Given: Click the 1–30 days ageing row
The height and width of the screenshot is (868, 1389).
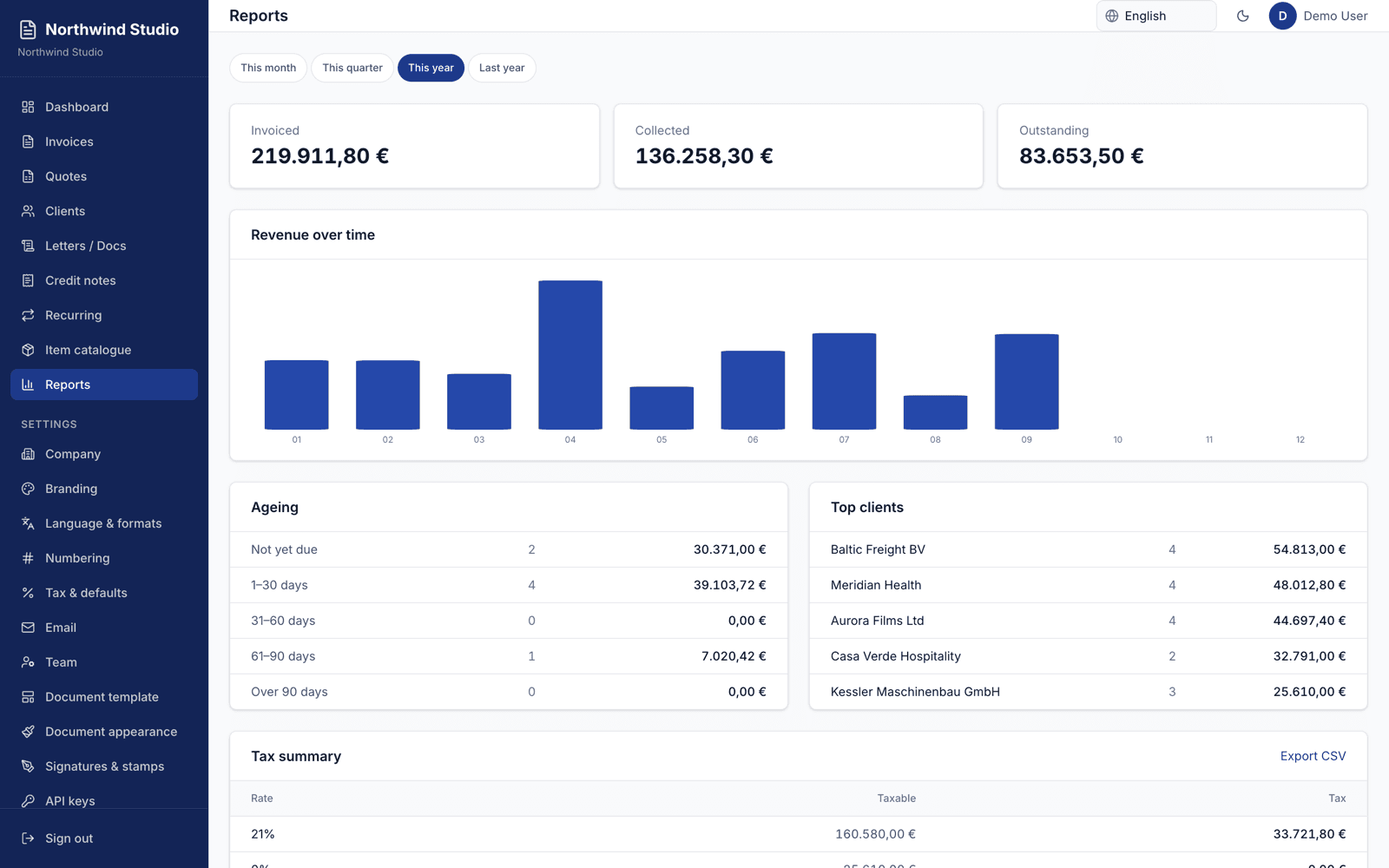Looking at the screenshot, I should click(x=509, y=585).
